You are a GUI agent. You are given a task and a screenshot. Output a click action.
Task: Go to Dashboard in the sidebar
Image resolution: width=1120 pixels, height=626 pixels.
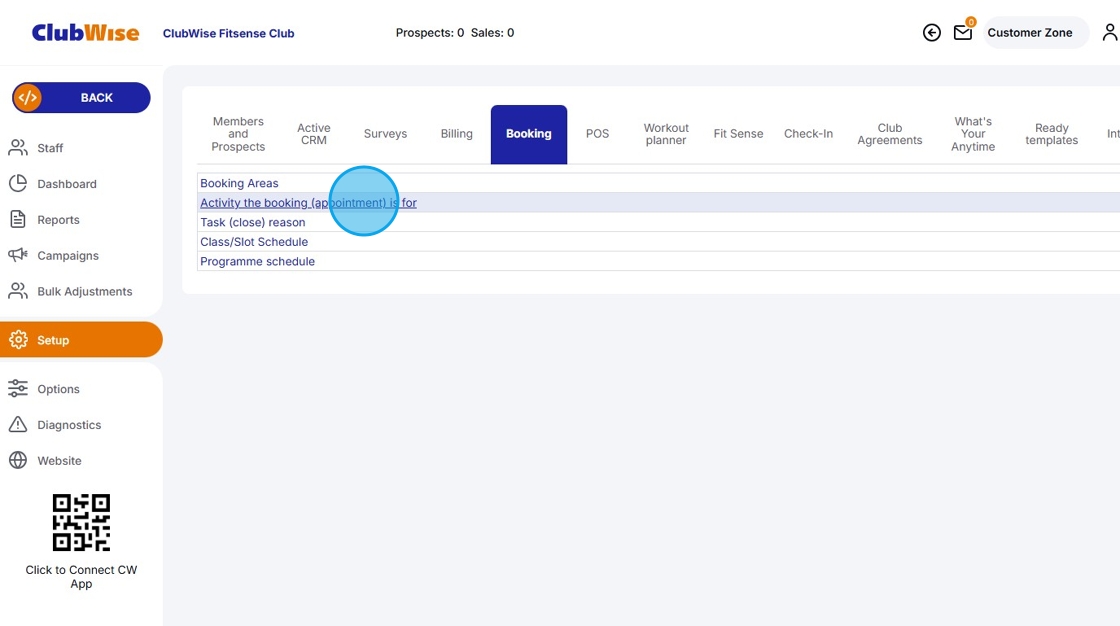(66, 184)
